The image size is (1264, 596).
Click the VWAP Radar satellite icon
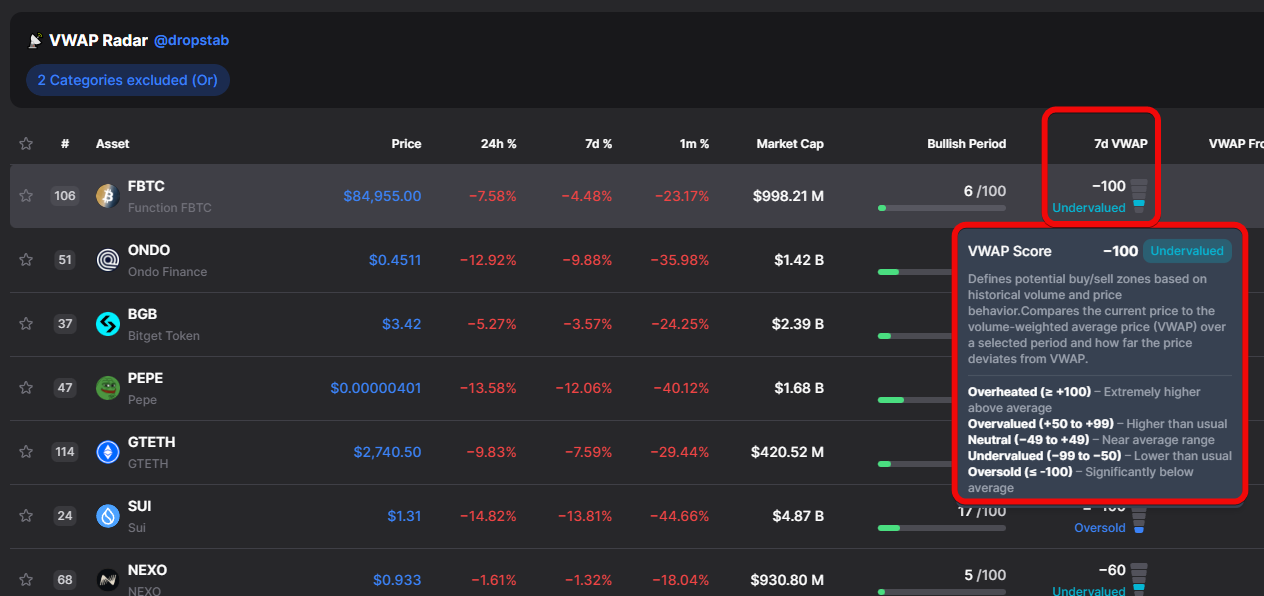click(35, 41)
